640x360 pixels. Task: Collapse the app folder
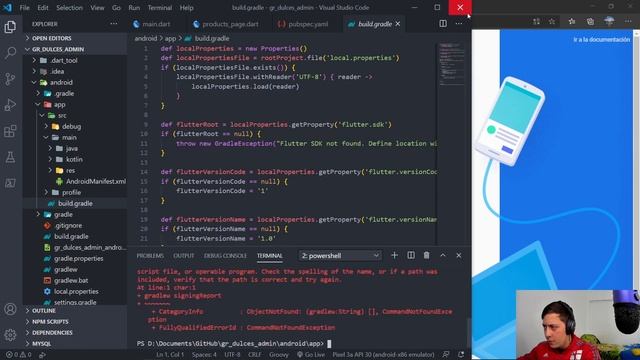click(x=75, y=104)
